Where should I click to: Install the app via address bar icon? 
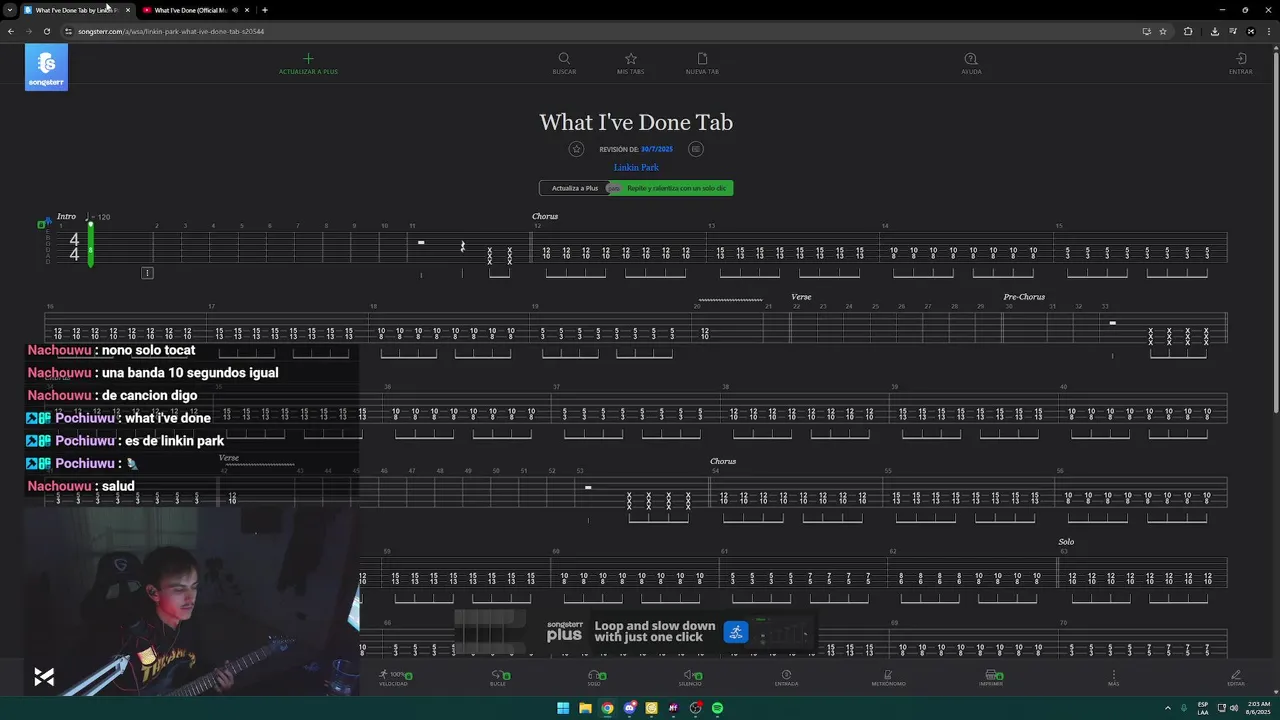coord(1146,31)
